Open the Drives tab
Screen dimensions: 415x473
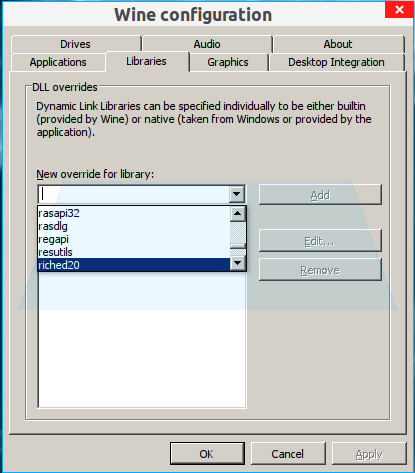76,44
